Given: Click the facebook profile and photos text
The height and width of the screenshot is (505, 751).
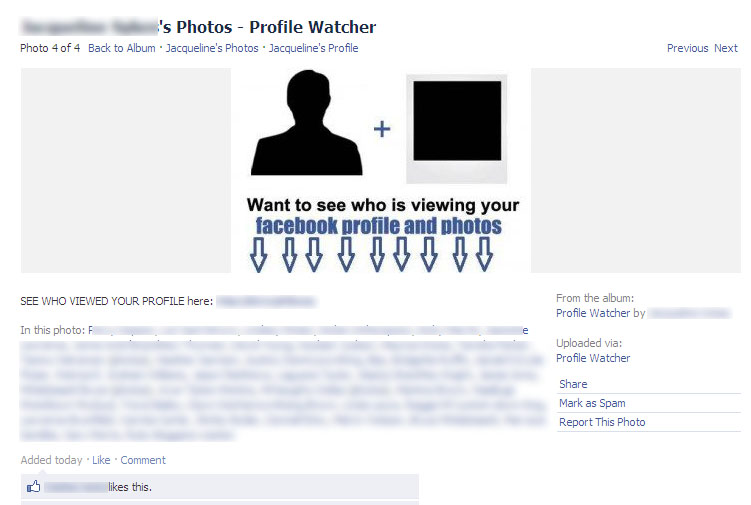Looking at the screenshot, I should click(378, 226).
